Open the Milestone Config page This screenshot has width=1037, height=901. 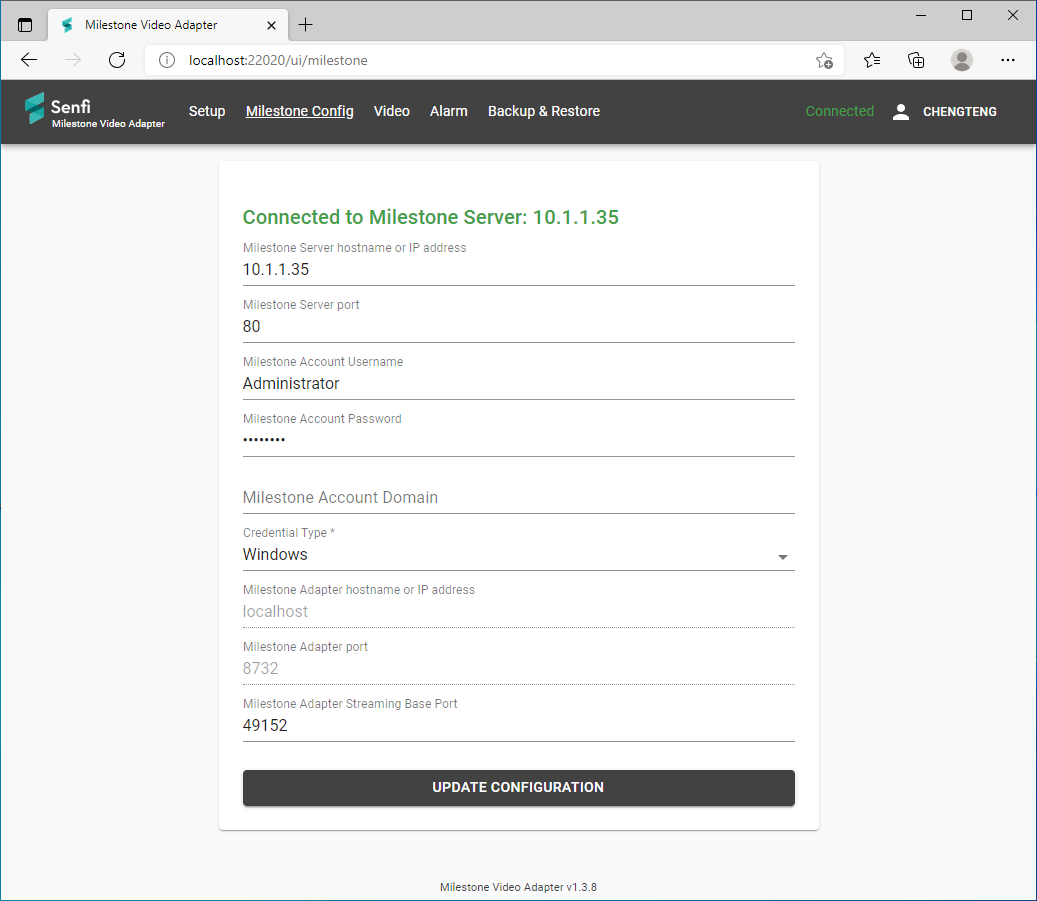(300, 111)
